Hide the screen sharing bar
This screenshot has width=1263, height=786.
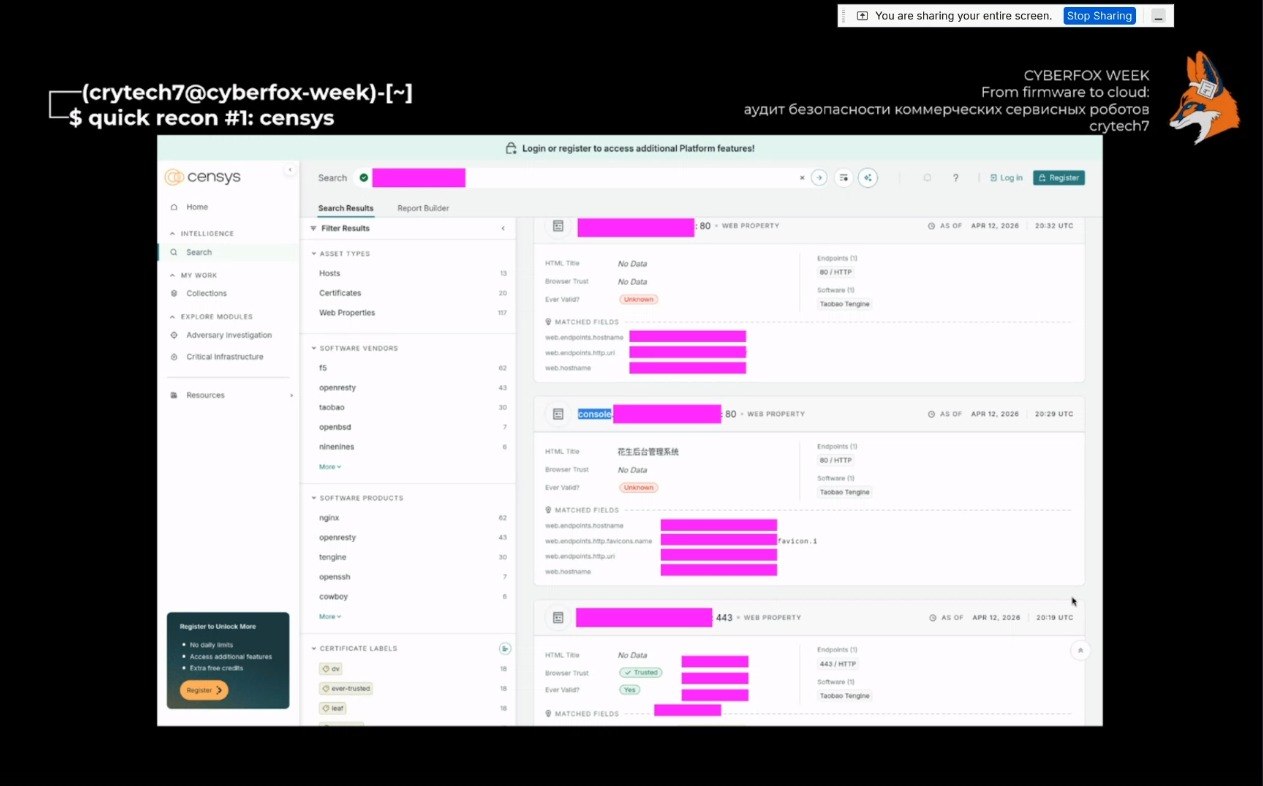pos(1158,16)
